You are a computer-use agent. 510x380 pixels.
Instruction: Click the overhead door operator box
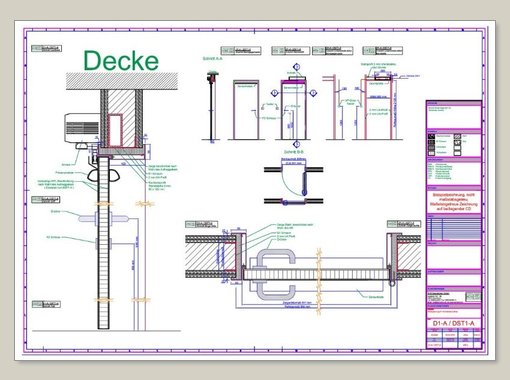point(82,128)
